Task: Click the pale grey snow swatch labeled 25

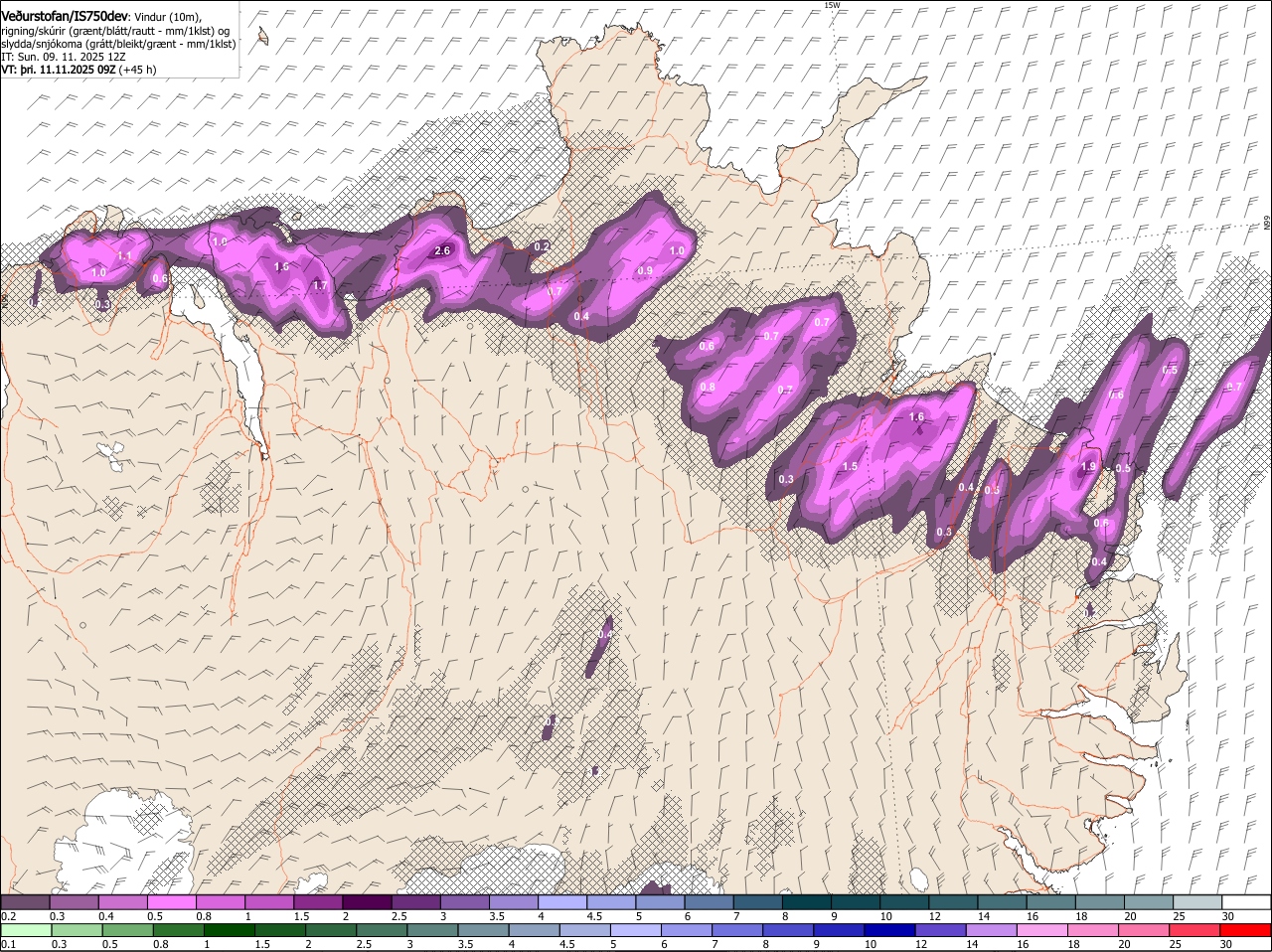Action: tap(1197, 901)
